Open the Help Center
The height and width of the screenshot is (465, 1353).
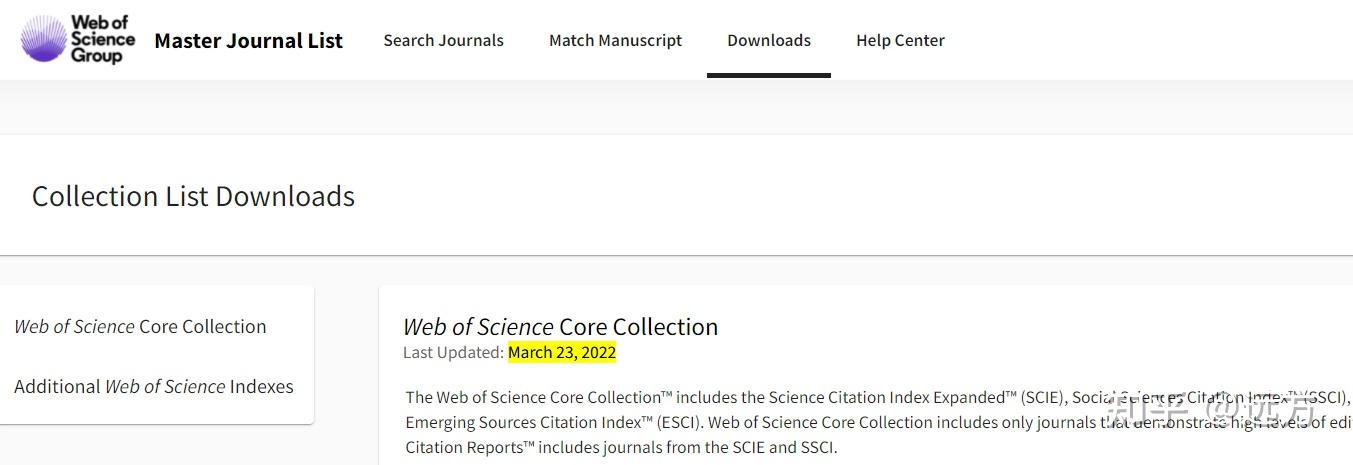(x=900, y=41)
